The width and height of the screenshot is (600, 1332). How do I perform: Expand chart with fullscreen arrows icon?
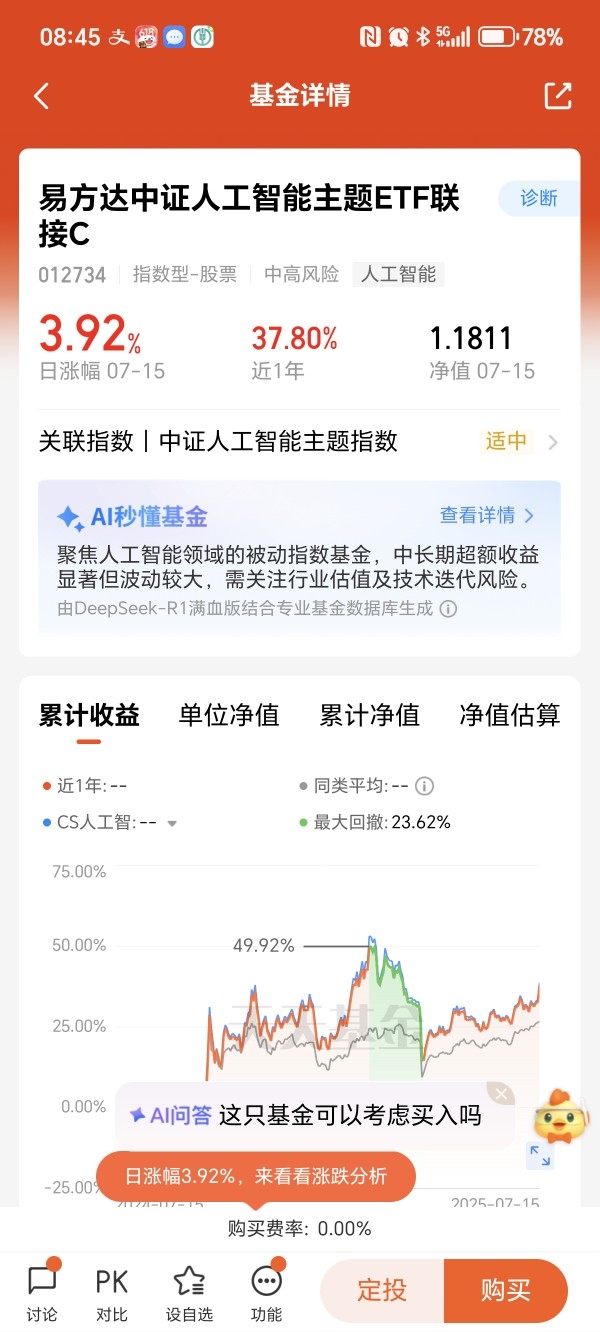(x=540, y=1156)
